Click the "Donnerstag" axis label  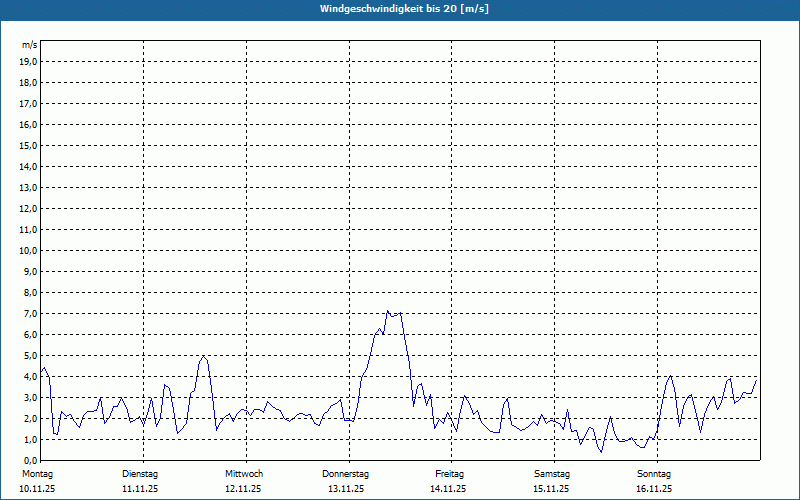point(346,473)
